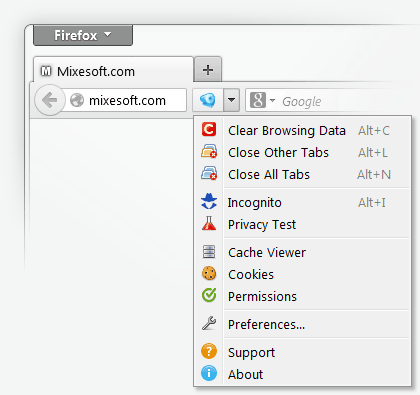Click the Close Other Tabs icon
The width and height of the screenshot is (420, 395).
pyautogui.click(x=209, y=151)
